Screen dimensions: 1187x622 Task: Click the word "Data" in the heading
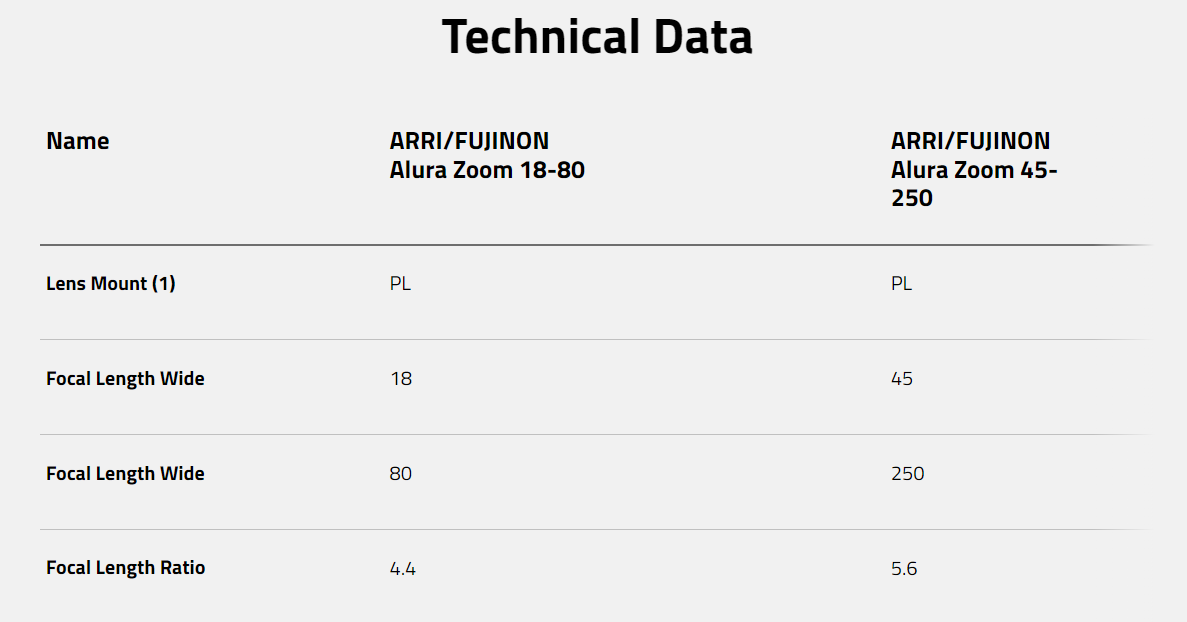coord(703,37)
